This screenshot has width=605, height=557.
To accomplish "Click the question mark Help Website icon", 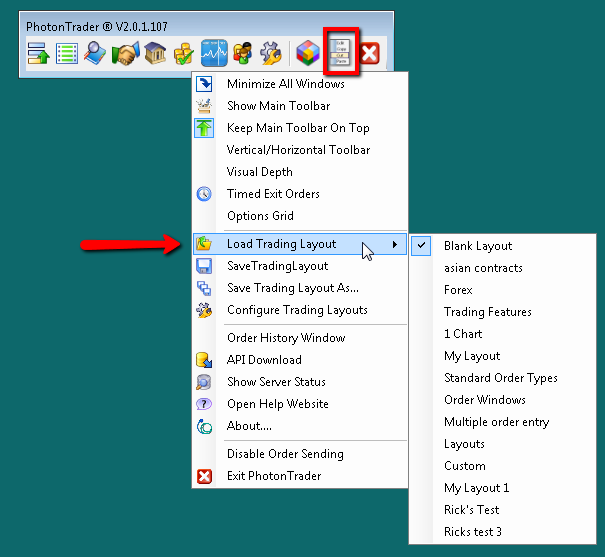I will coord(204,404).
